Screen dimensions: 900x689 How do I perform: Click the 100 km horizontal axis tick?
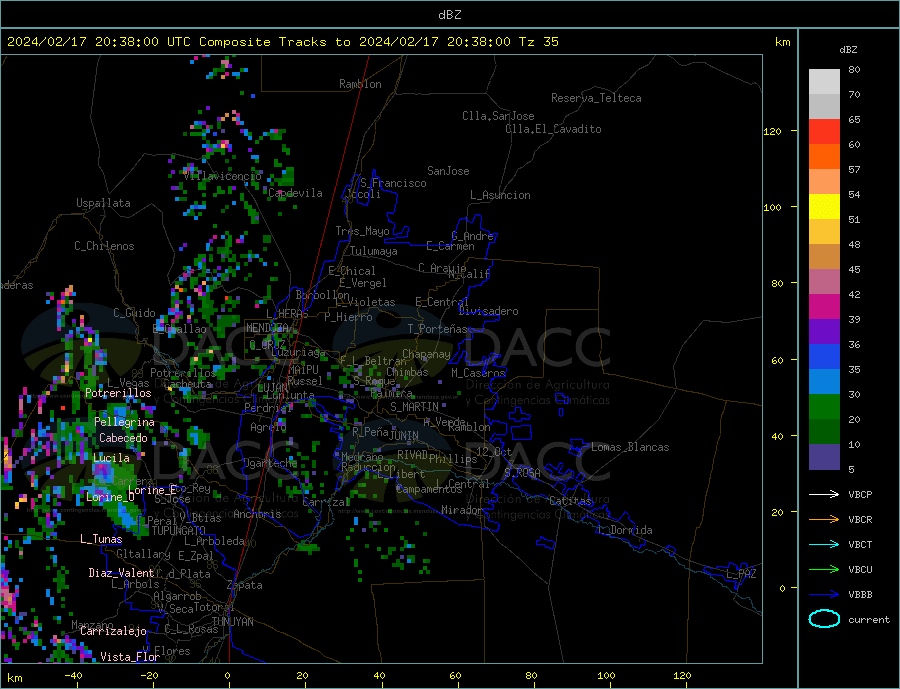[606, 676]
